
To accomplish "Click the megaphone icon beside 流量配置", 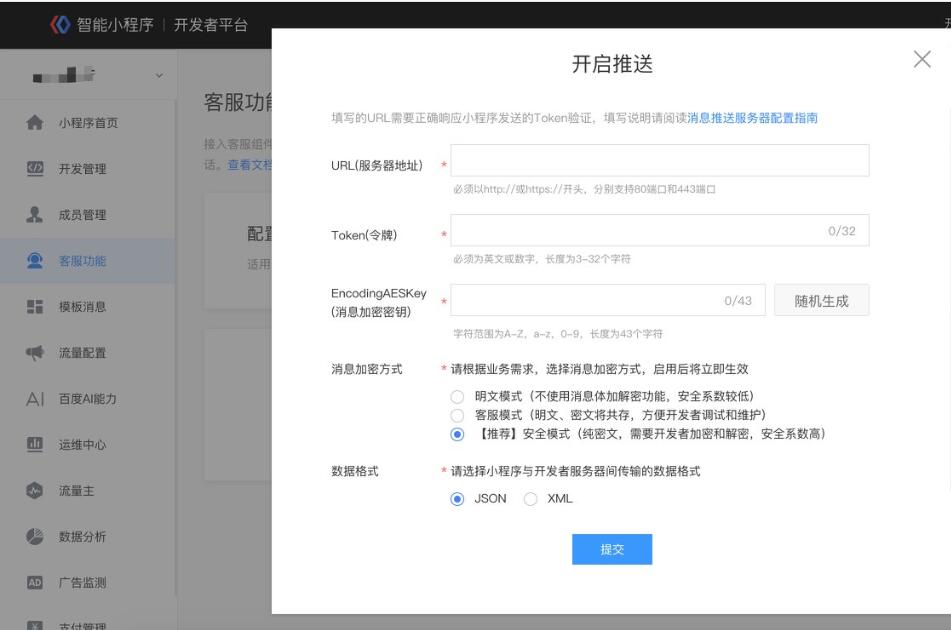I will click(35, 352).
